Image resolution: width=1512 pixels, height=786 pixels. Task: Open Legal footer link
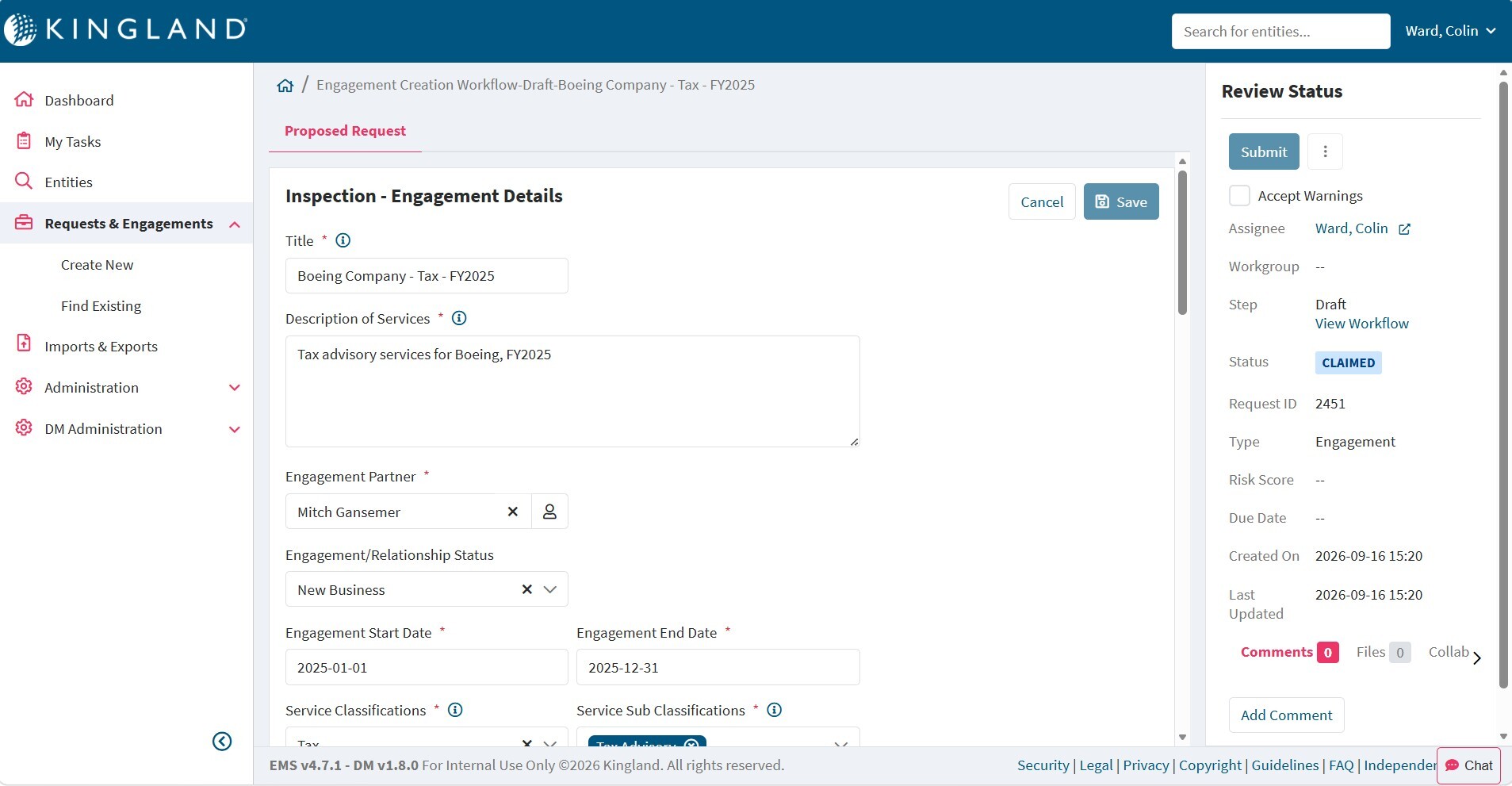pos(1096,765)
